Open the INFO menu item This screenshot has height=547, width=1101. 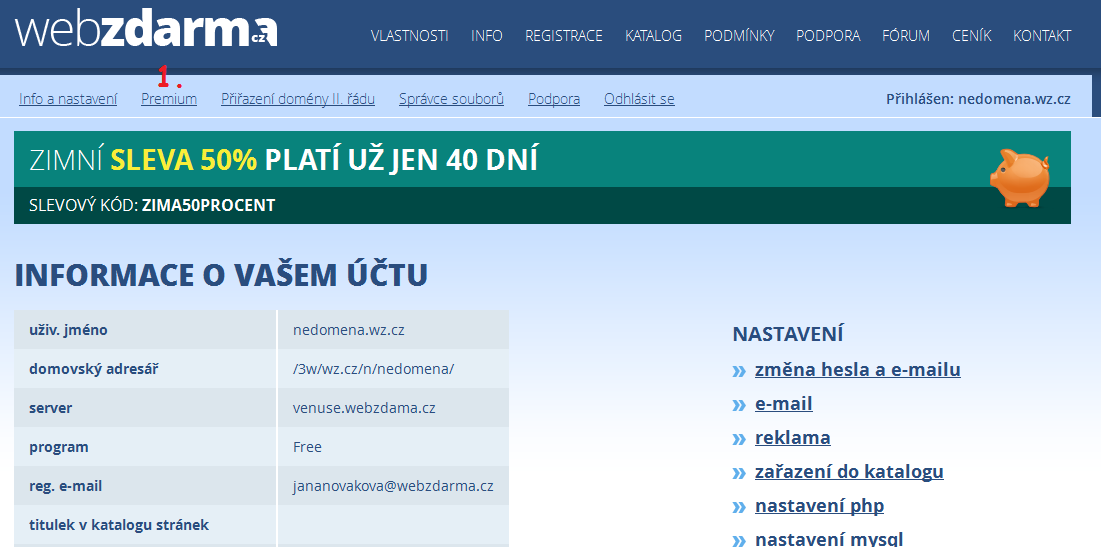(x=487, y=35)
